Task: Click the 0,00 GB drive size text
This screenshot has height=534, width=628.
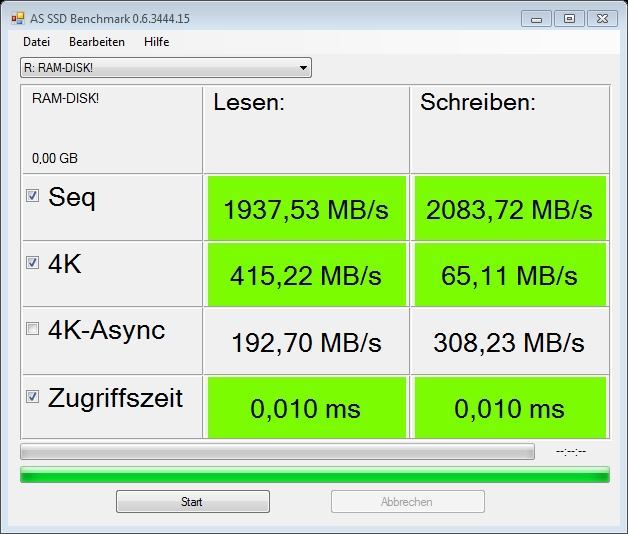Action: [x=55, y=158]
